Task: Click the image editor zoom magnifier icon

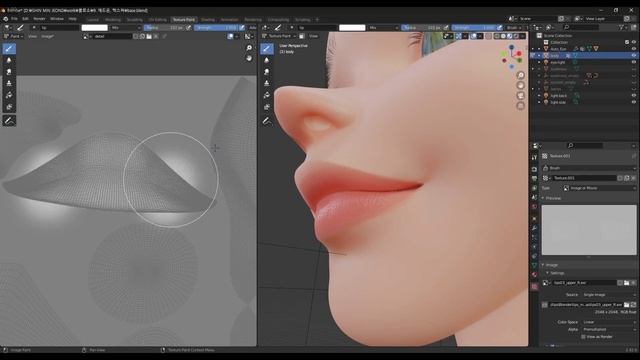Action: (x=249, y=48)
